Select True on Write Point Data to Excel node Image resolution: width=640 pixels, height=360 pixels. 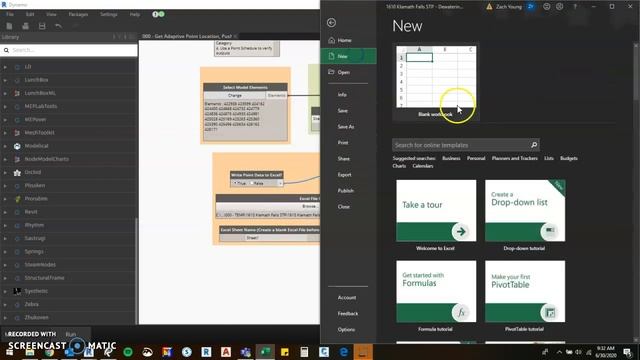pos(240,183)
